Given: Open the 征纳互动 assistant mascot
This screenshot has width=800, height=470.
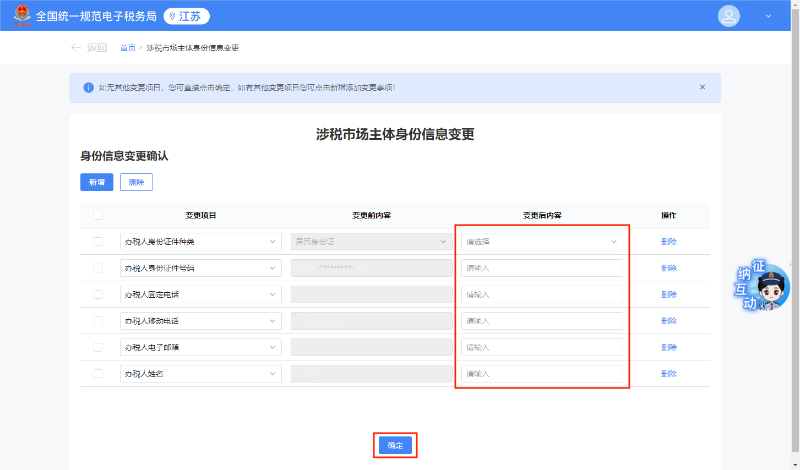Looking at the screenshot, I should (x=762, y=286).
